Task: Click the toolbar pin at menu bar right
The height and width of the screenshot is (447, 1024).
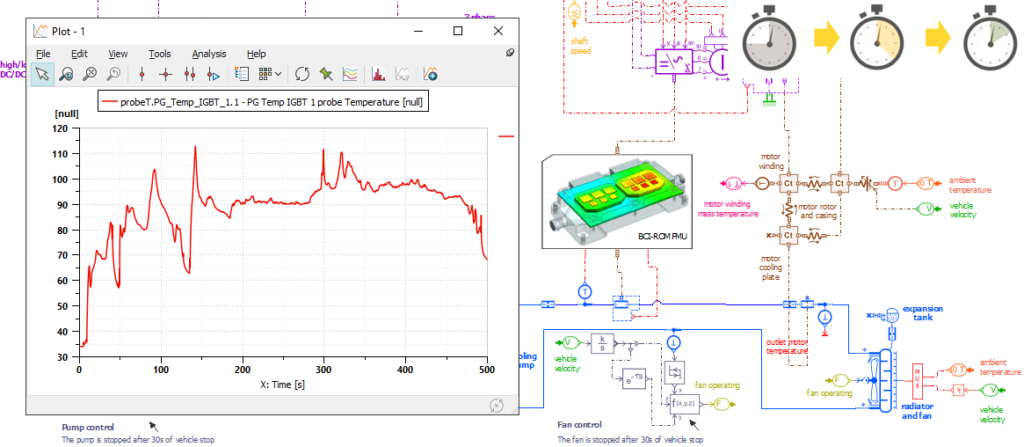Action: 510,53
